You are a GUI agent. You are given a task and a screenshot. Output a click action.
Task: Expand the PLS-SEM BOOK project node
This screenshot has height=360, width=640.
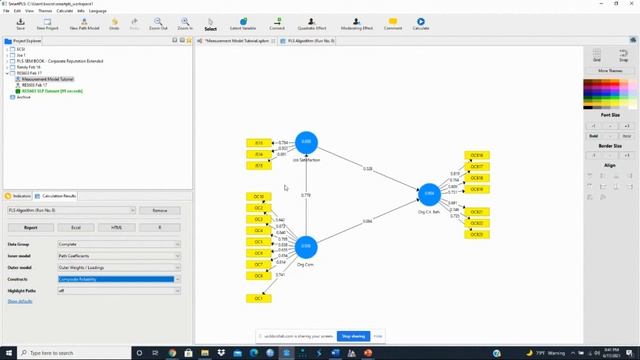(7, 61)
